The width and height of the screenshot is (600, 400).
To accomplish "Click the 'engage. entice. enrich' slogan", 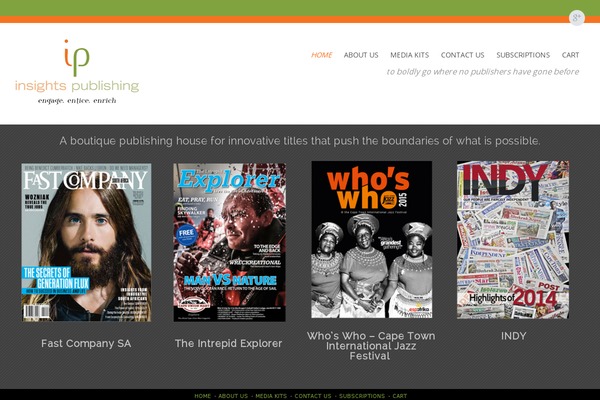I will pyautogui.click(x=77, y=101).
